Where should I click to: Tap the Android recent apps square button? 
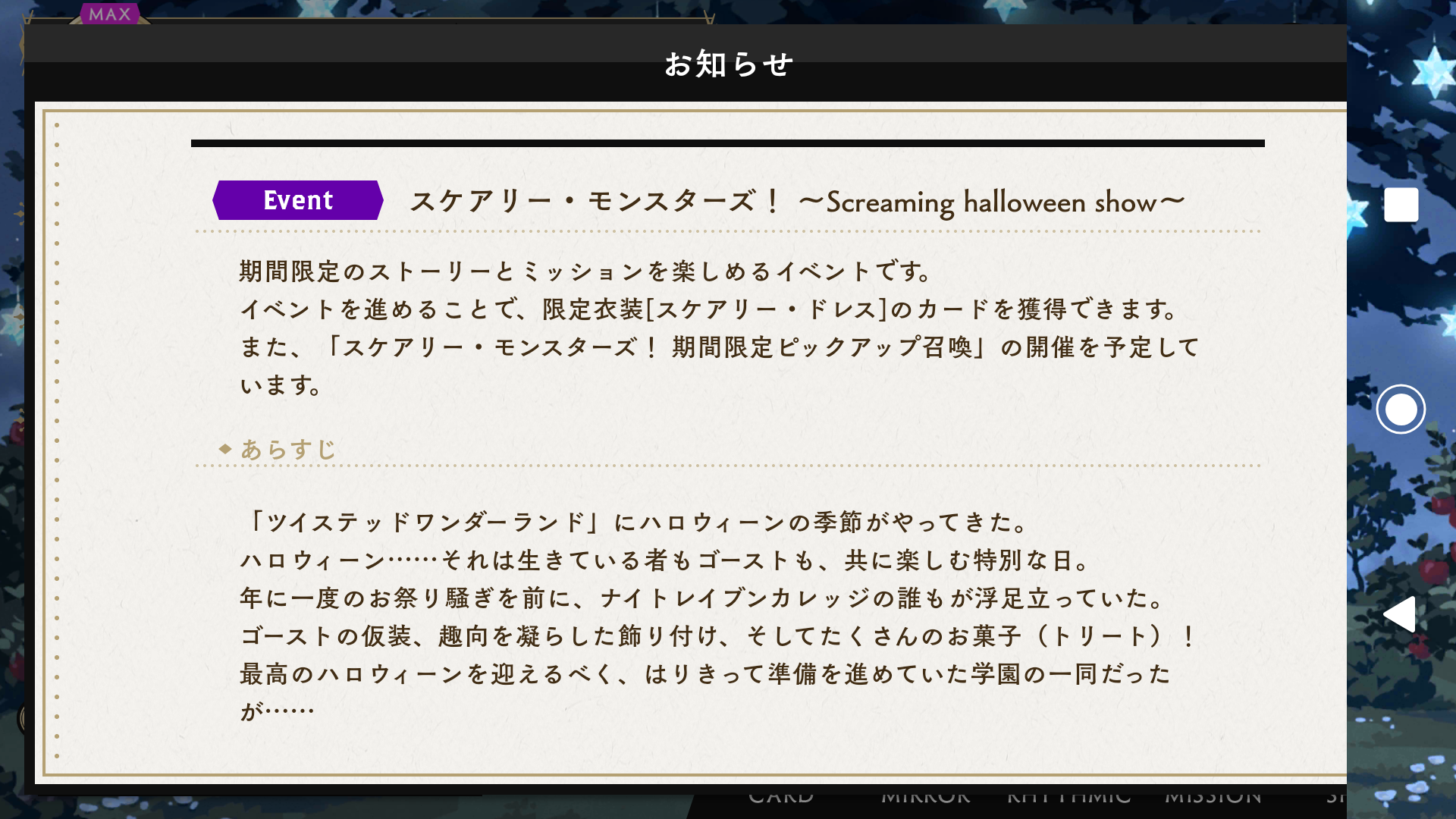[1401, 205]
